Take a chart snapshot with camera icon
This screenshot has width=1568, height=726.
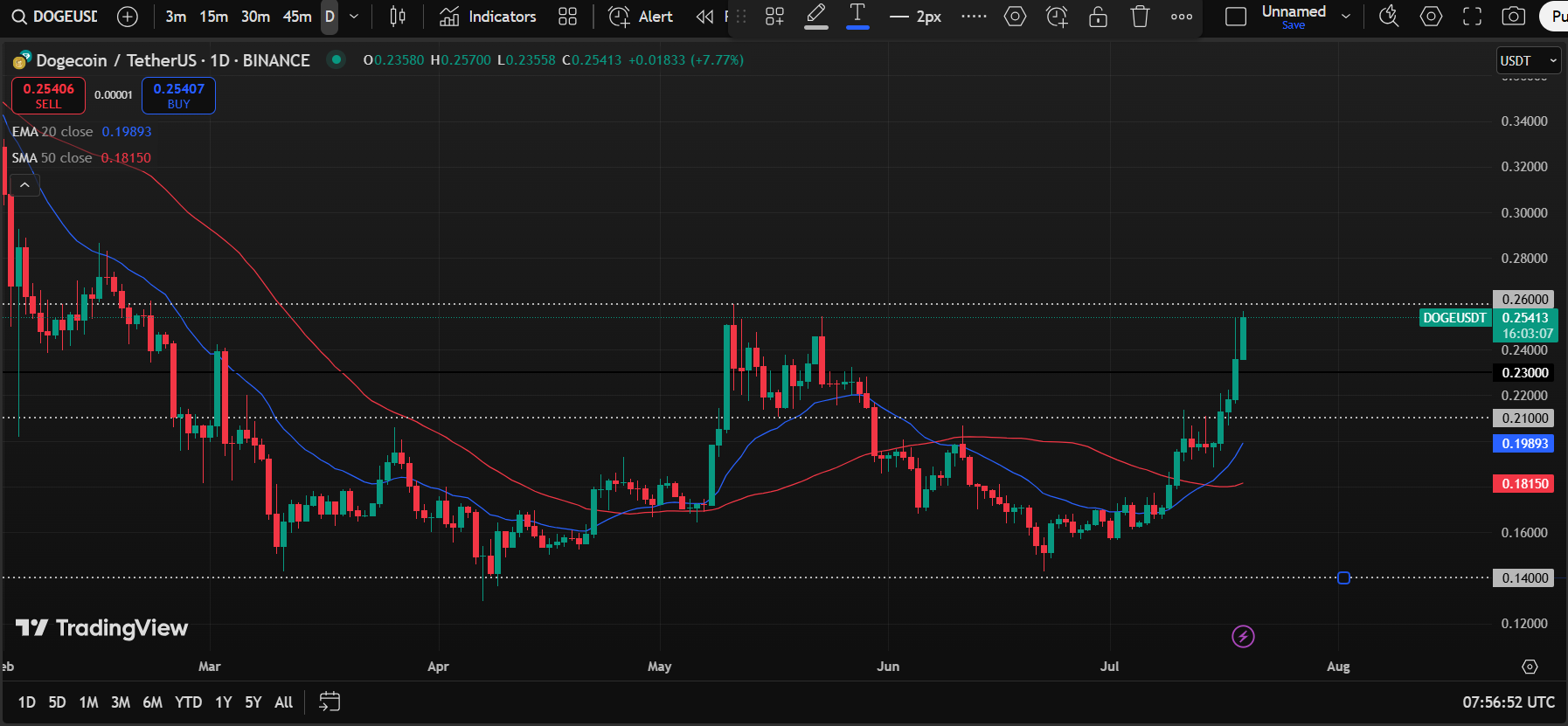1514,17
